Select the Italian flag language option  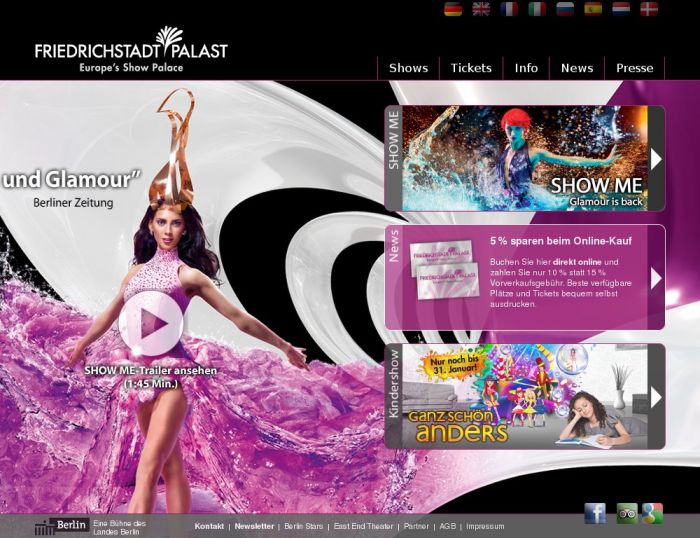(x=537, y=9)
